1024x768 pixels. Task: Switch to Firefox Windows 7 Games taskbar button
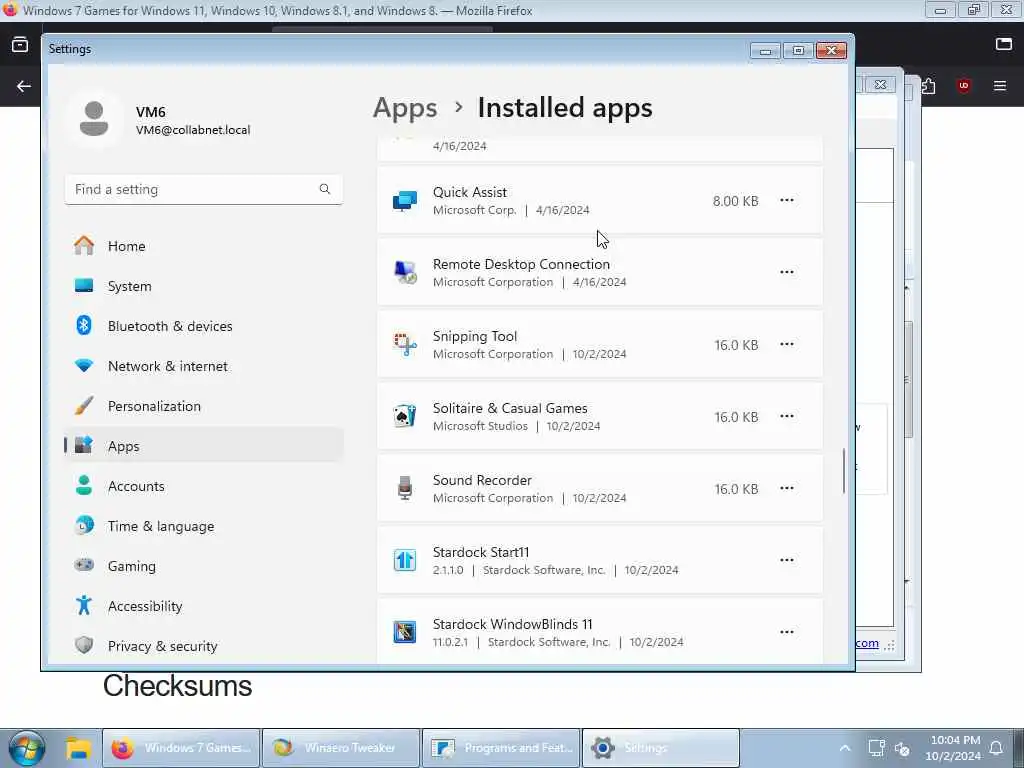[182, 748]
